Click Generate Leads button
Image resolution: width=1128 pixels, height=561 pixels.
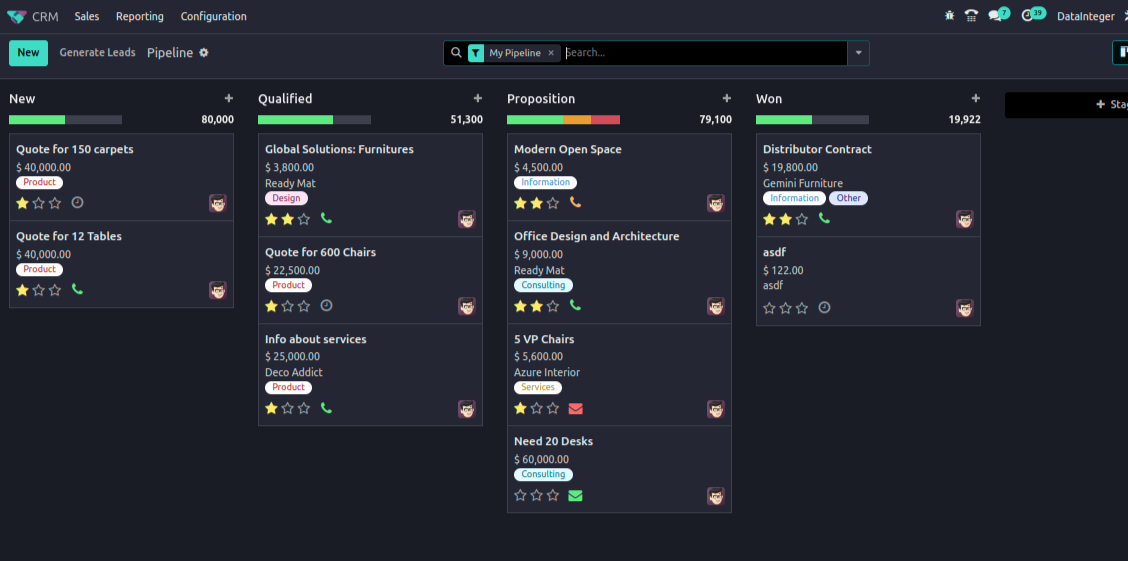(x=97, y=53)
